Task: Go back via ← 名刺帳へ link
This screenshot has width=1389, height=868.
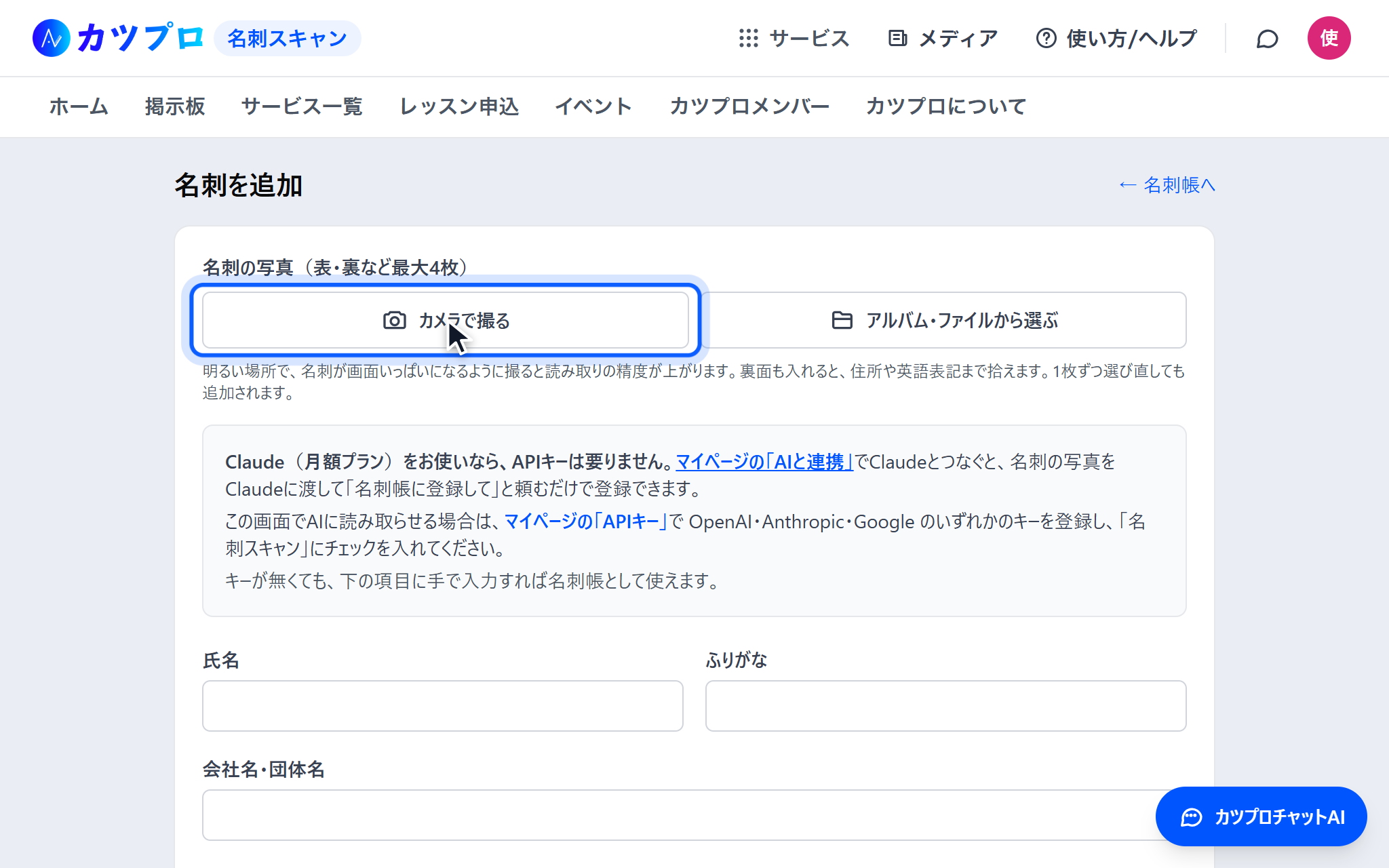Action: point(1167,184)
